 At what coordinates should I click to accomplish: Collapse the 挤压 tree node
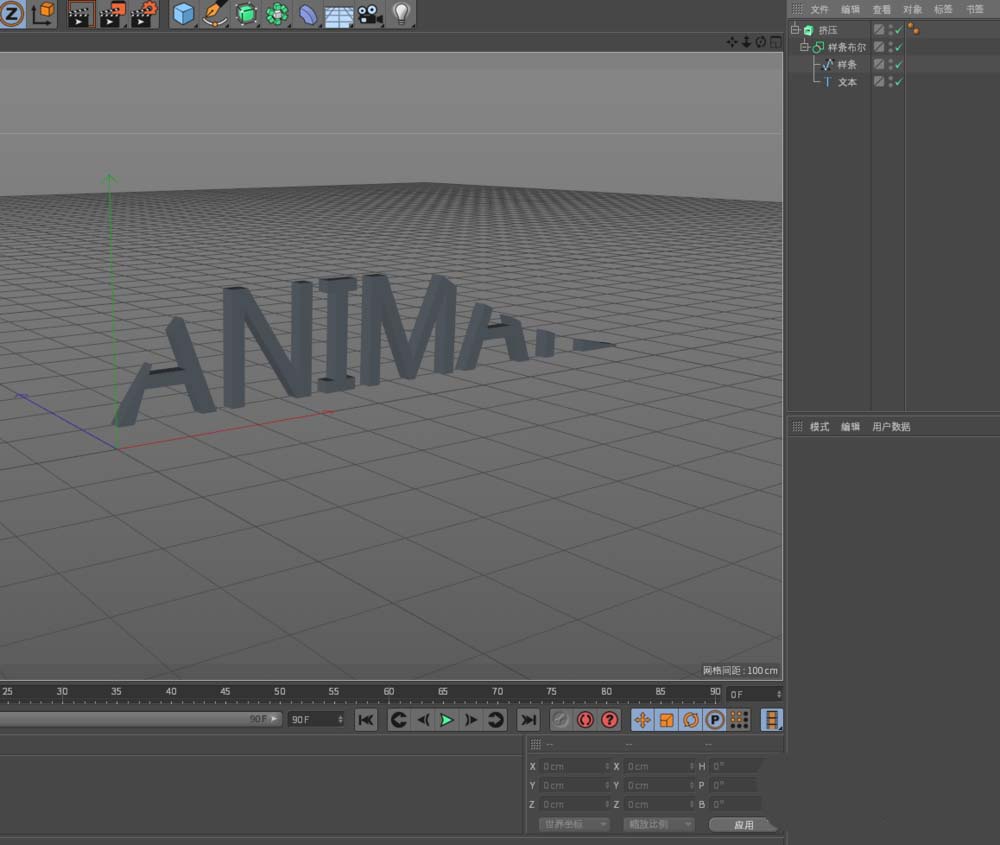(x=796, y=30)
